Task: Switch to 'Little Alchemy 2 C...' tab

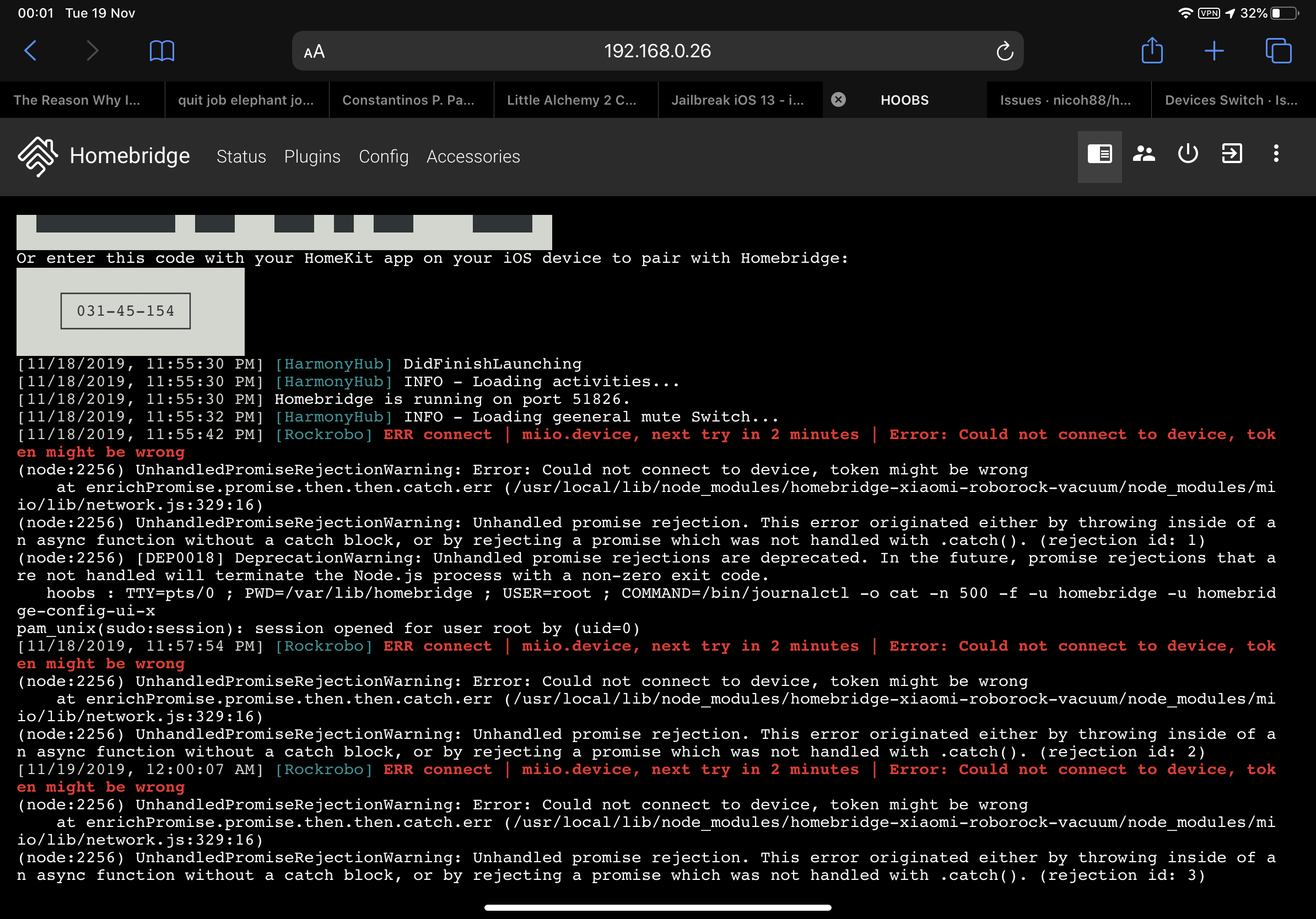Action: [x=575, y=100]
